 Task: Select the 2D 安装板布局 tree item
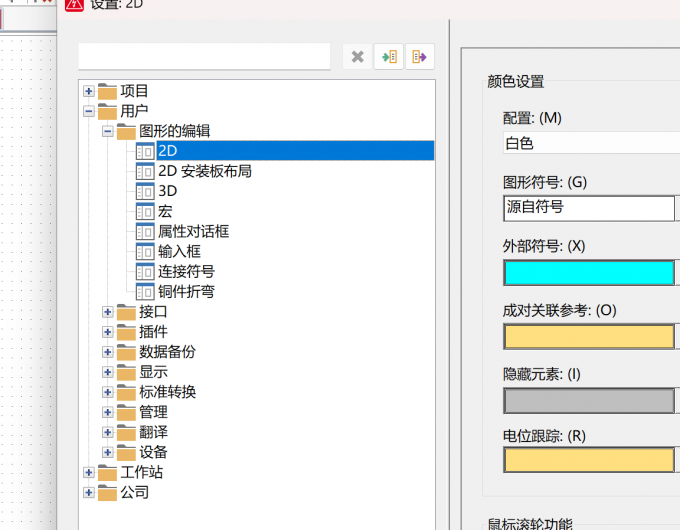[x=205, y=171]
